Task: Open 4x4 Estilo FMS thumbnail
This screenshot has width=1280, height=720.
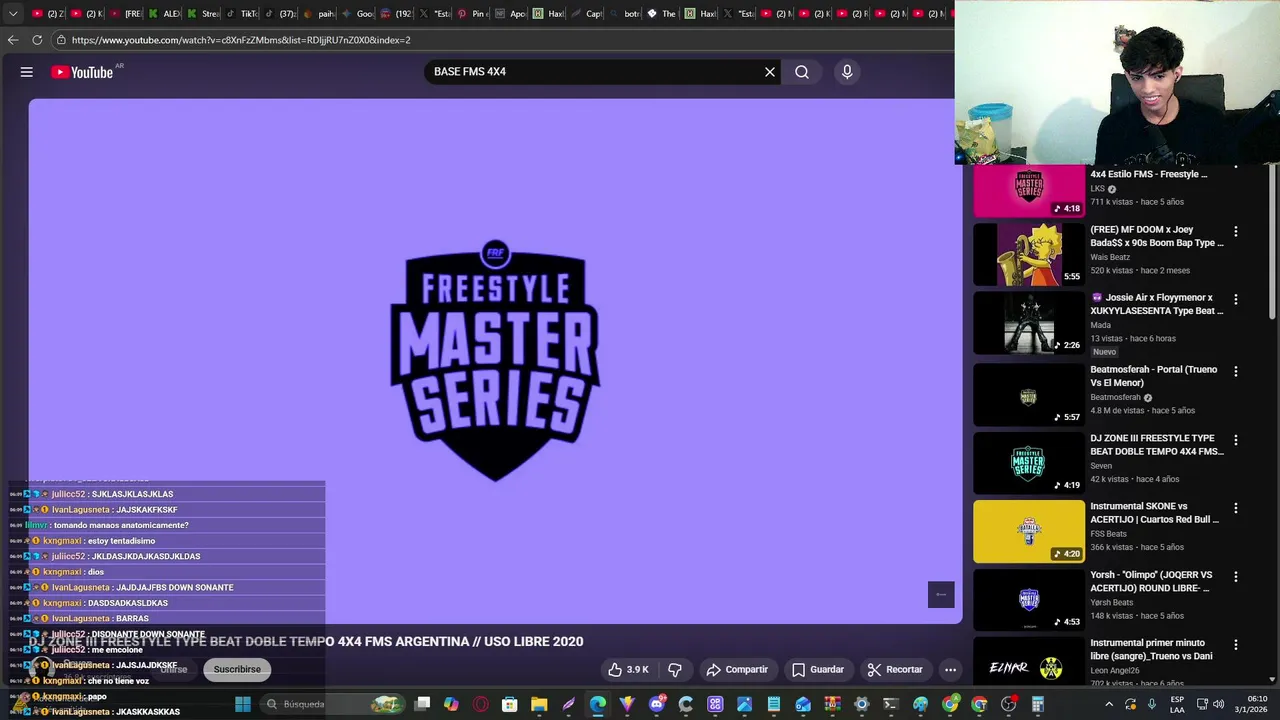Action: coord(1029,191)
